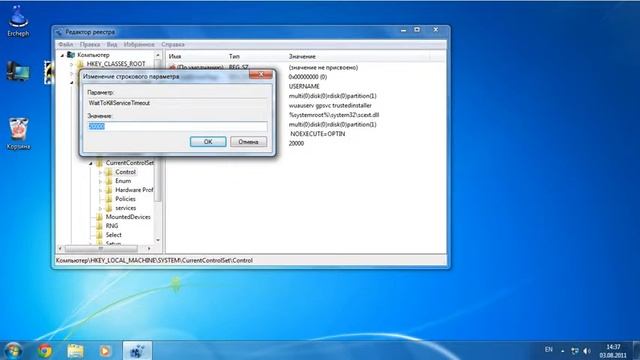Click the network tray icon
Viewport: 640px width, 360px height.
575,351
